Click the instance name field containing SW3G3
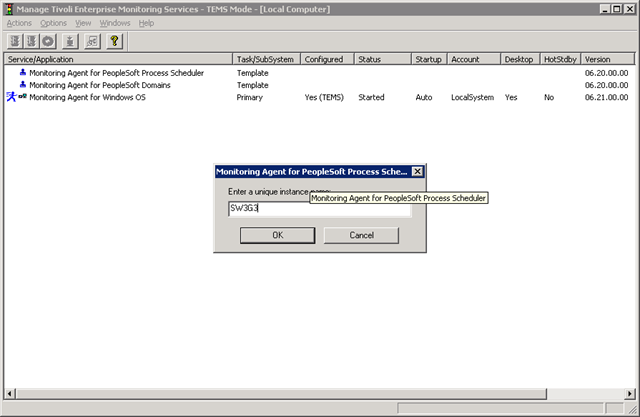 click(x=320, y=208)
